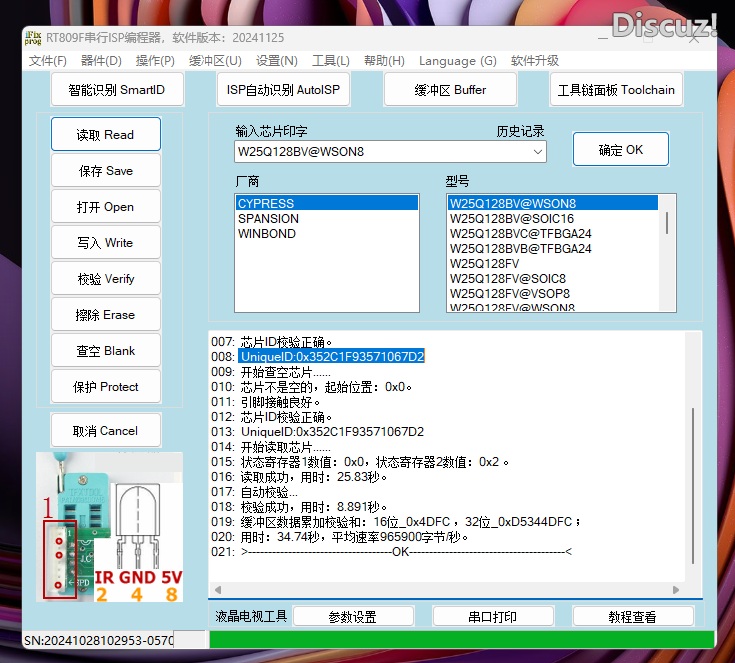Image resolution: width=735 pixels, height=663 pixels.
Task: Click the 参数设置 button
Action: 353,617
